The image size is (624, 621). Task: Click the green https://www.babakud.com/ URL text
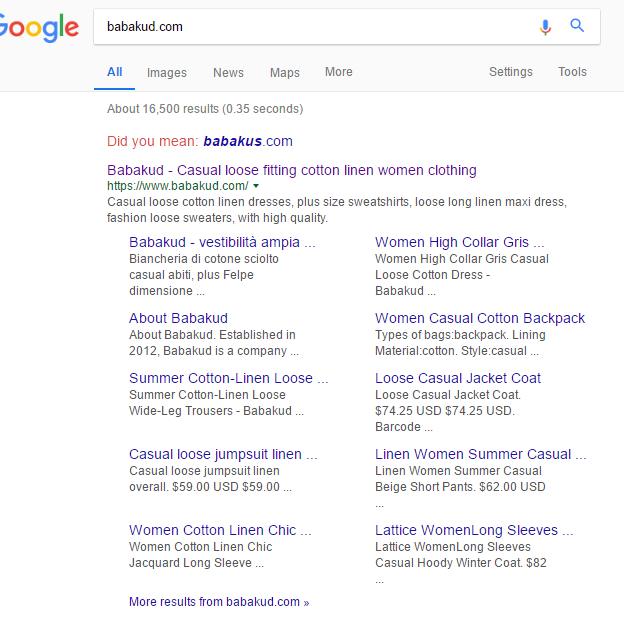[177, 186]
